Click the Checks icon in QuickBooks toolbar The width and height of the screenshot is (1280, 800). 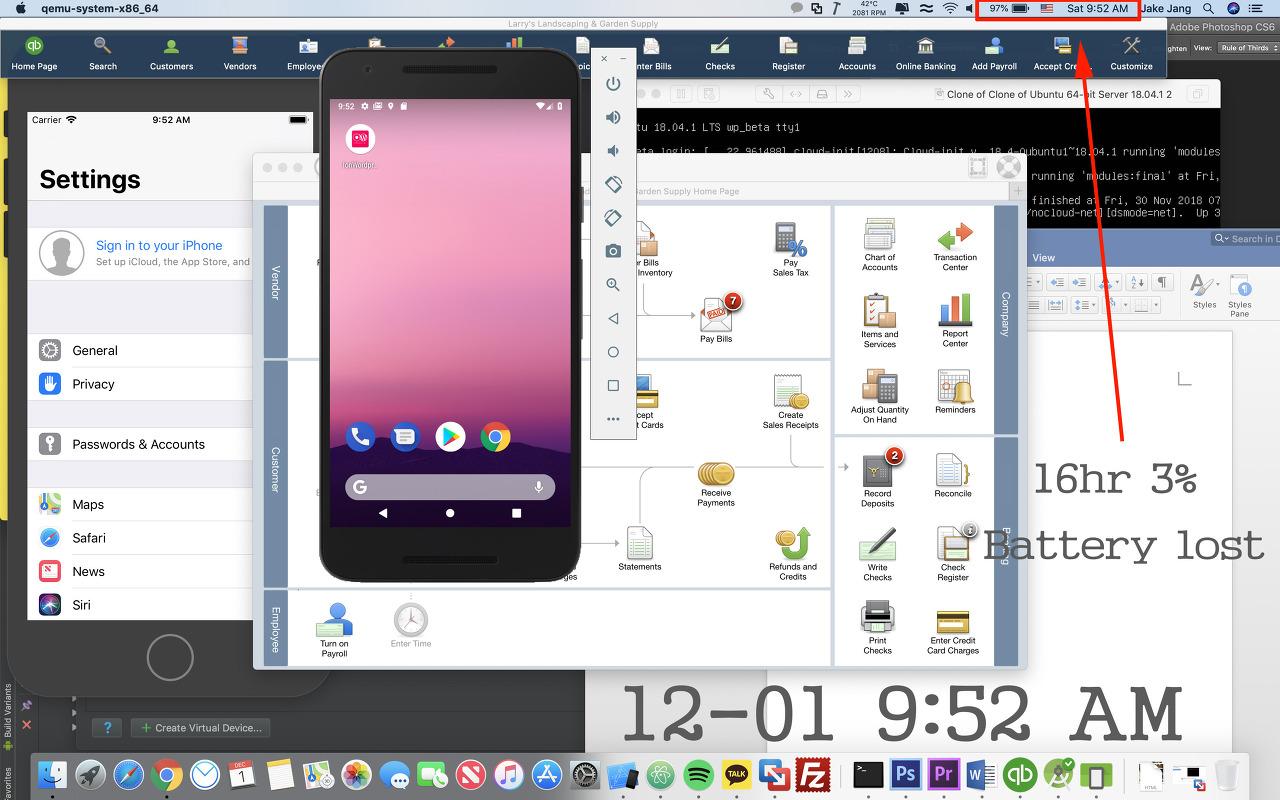tap(720, 53)
